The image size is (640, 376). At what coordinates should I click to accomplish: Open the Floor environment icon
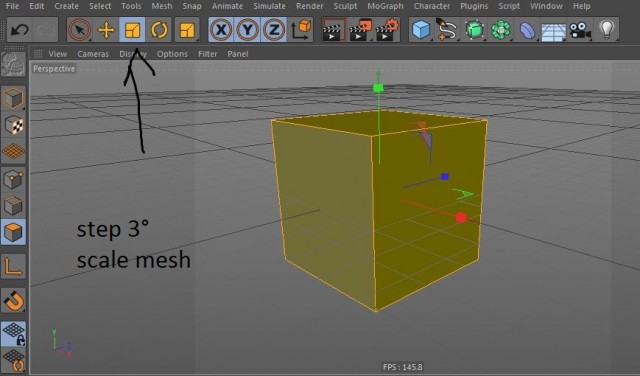553,31
